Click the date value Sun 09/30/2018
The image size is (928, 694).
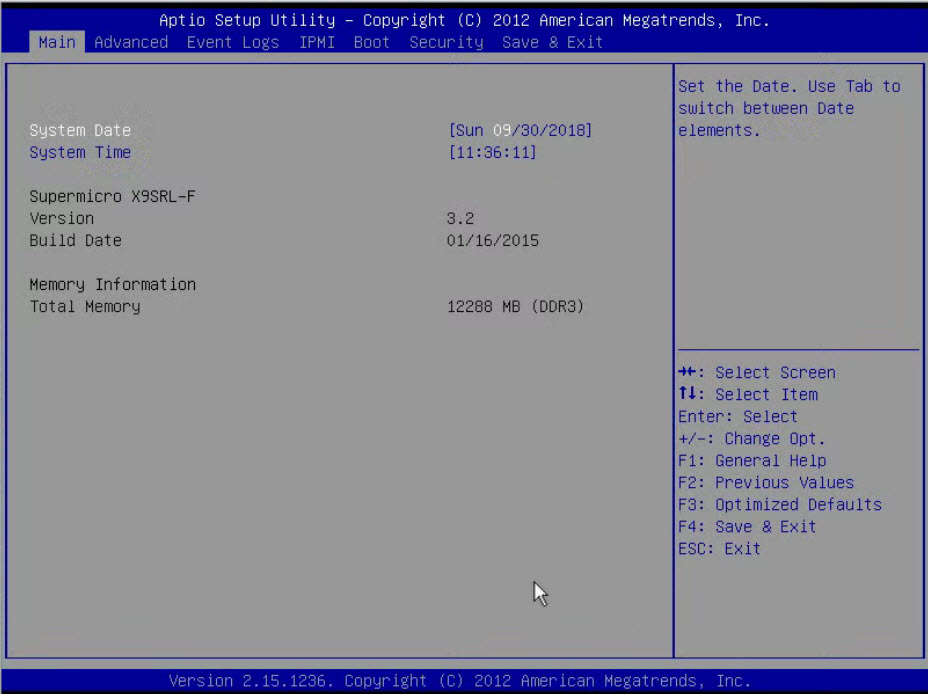tap(520, 130)
